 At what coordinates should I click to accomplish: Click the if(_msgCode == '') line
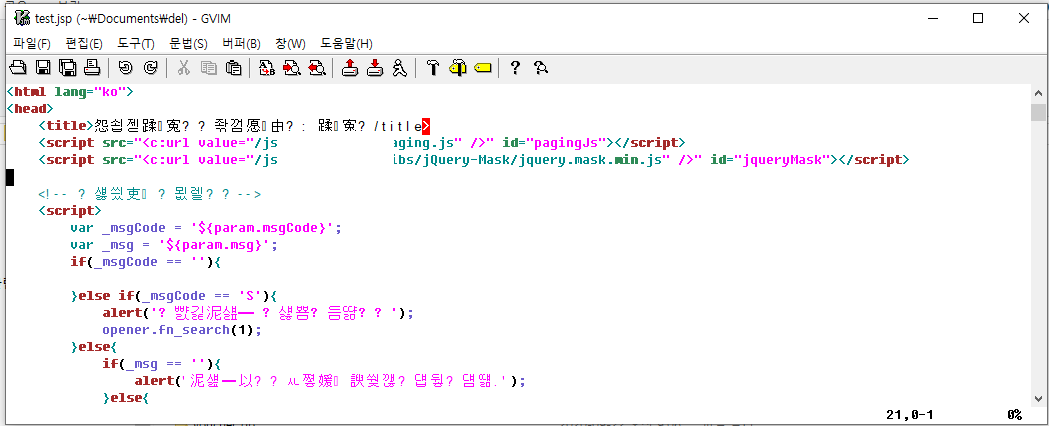(145, 261)
